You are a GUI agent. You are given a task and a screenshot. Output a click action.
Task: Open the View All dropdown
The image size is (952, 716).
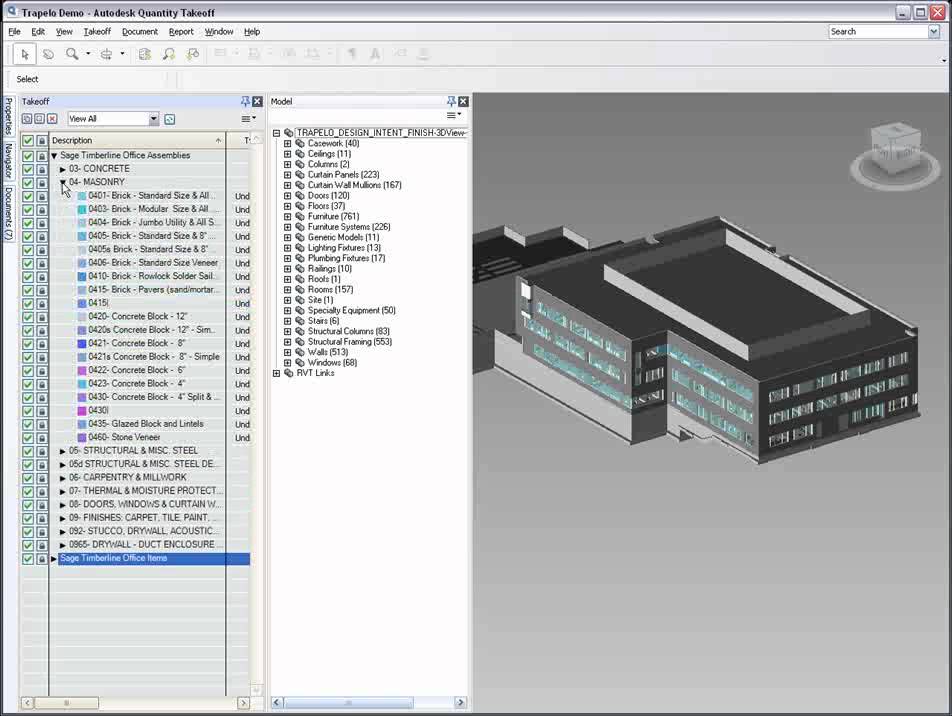154,119
